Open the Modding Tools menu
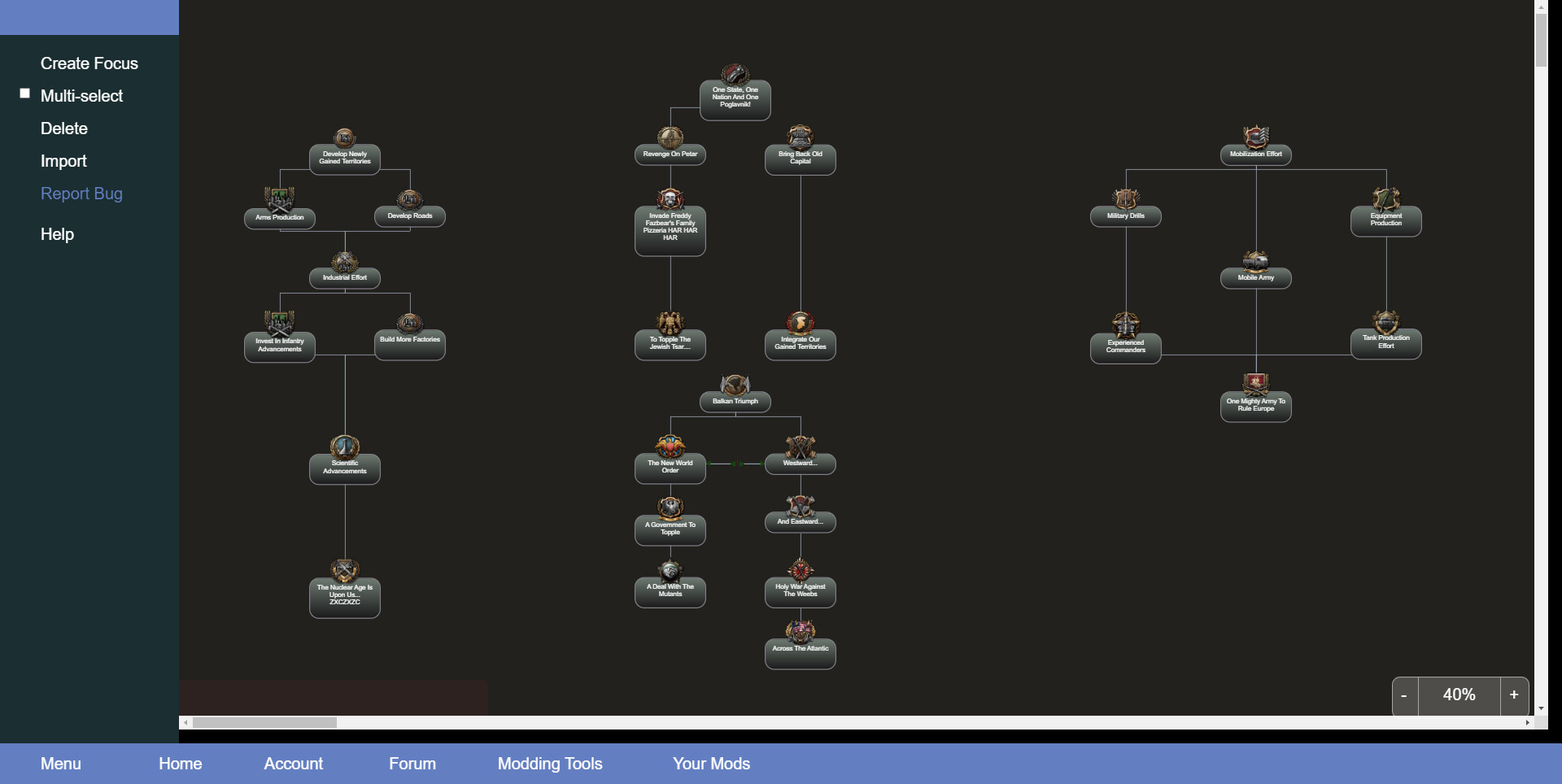 tap(550, 764)
